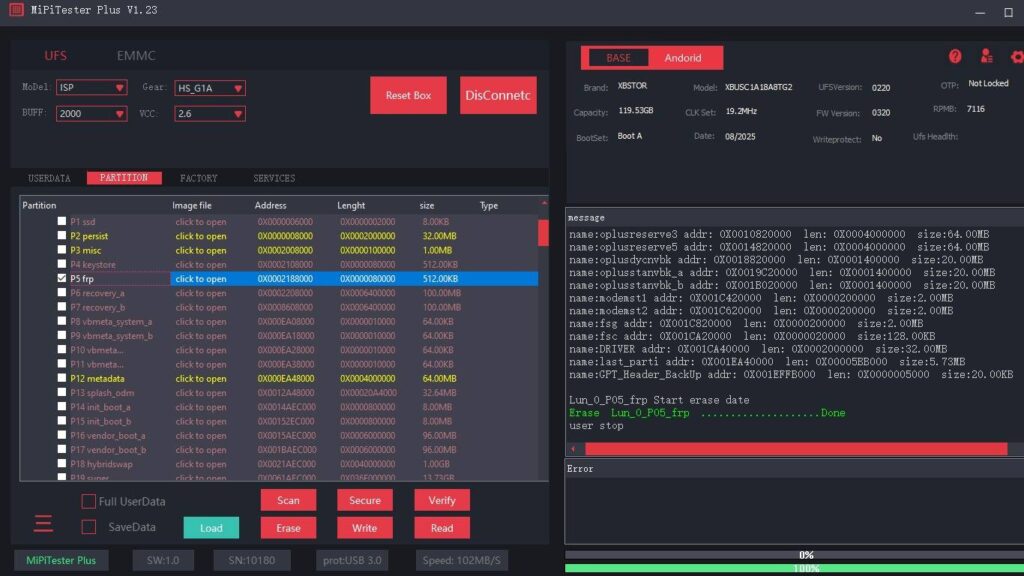The image size is (1024, 576).
Task: Click the MiPiTester logo in title bar
Action: point(16,11)
